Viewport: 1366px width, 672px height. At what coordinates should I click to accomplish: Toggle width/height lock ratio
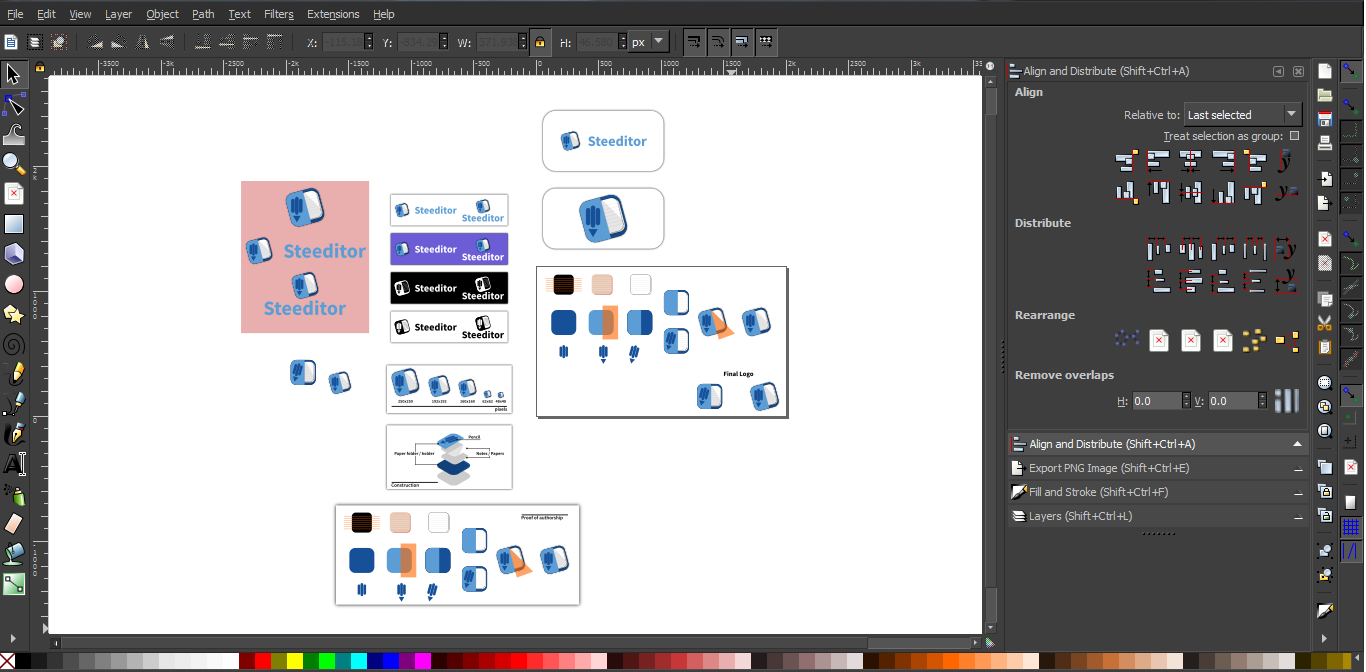point(540,42)
